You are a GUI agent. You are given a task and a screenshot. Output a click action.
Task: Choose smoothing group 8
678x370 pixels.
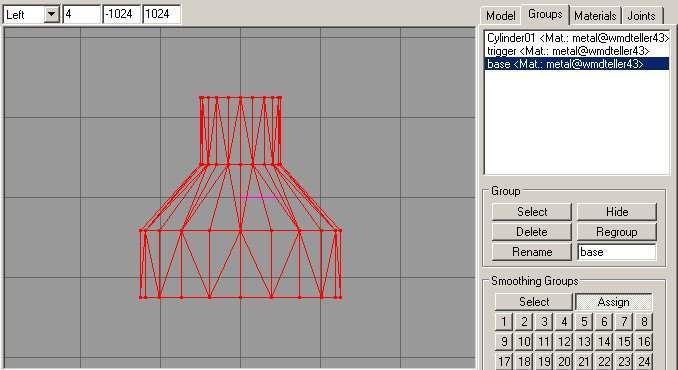[644, 322]
